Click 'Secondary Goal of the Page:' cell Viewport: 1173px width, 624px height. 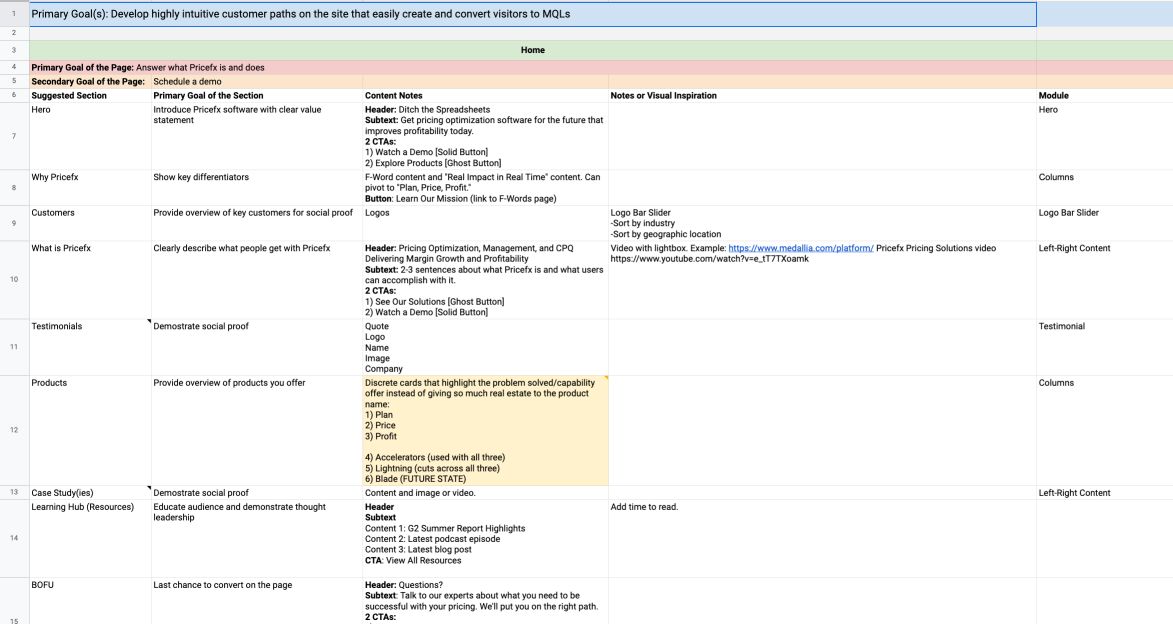point(91,82)
